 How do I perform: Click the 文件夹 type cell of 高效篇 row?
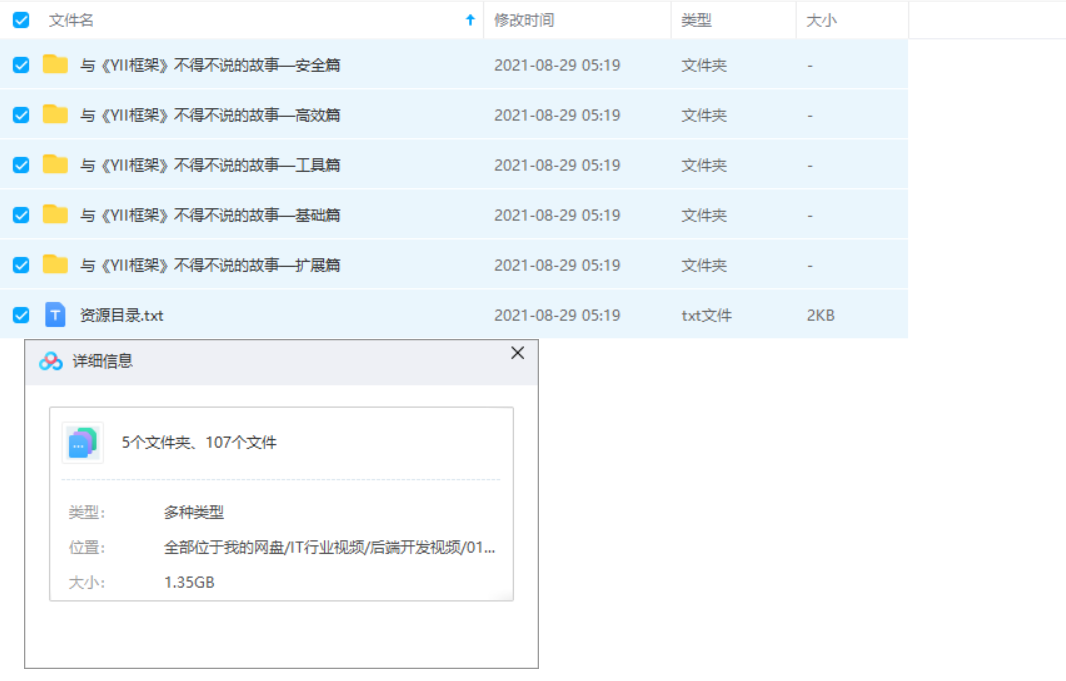[x=704, y=116]
